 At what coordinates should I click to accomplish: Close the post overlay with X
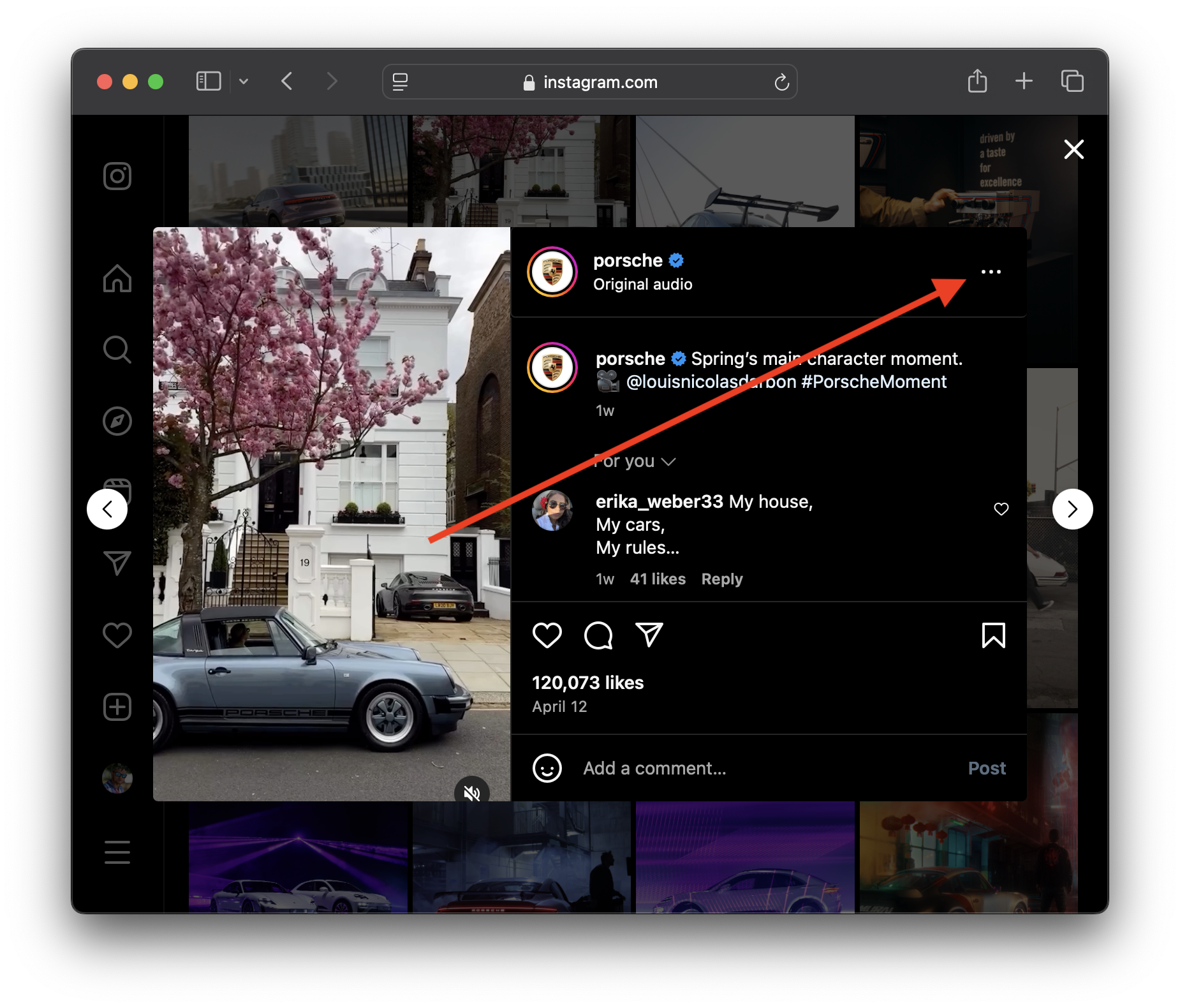coord(1074,149)
